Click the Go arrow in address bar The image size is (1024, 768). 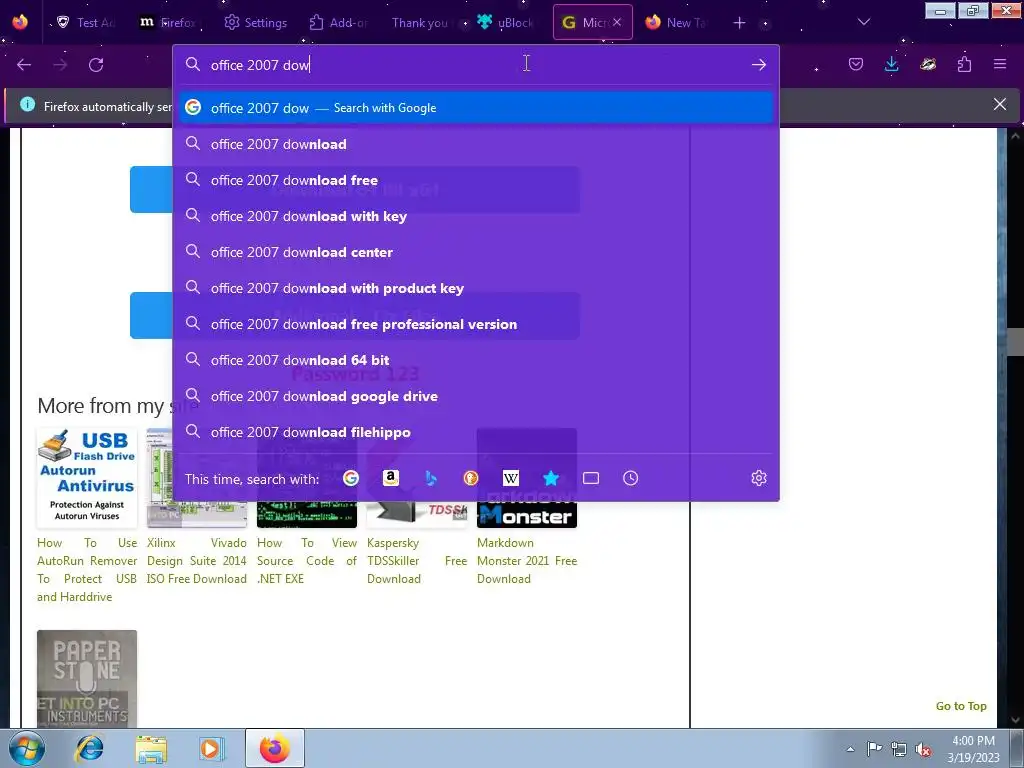point(759,65)
